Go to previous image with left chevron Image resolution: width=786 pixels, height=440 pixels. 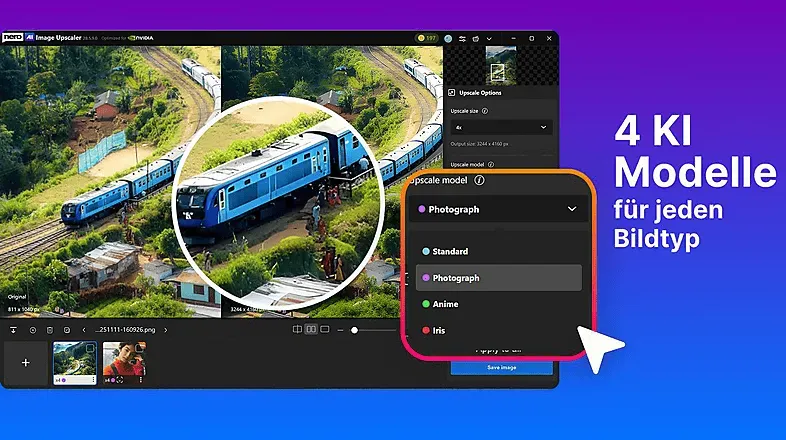[x=84, y=330]
